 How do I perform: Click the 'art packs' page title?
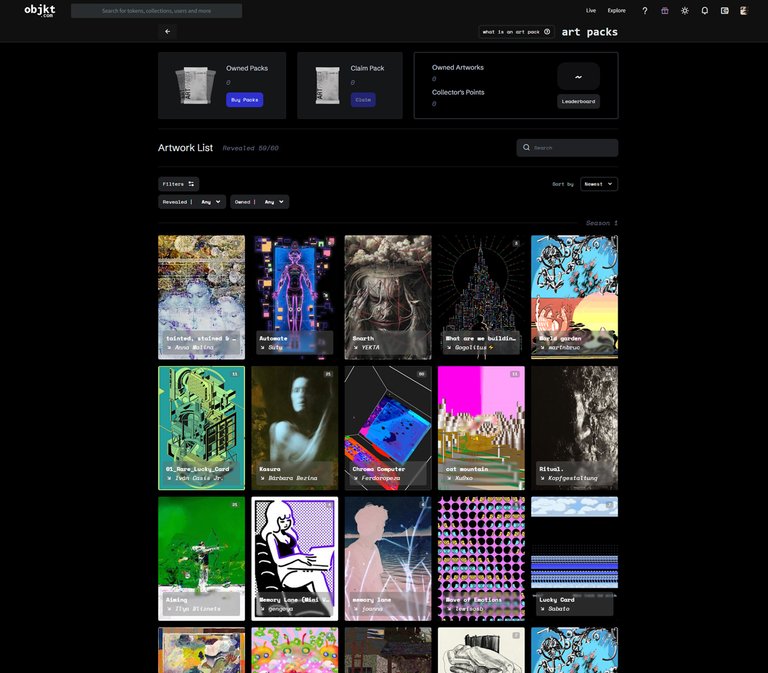point(589,32)
